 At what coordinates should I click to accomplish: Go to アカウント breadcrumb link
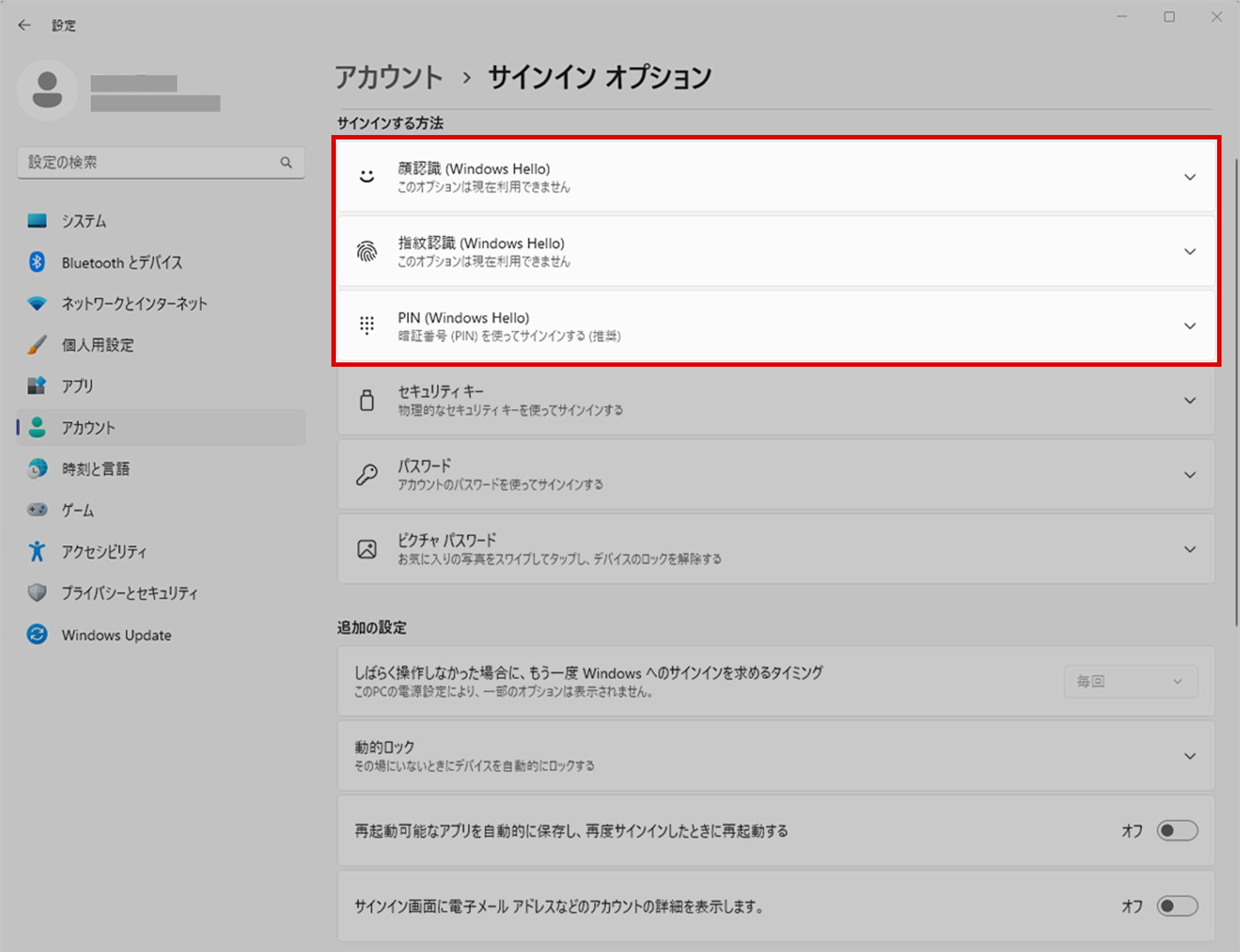coord(389,77)
